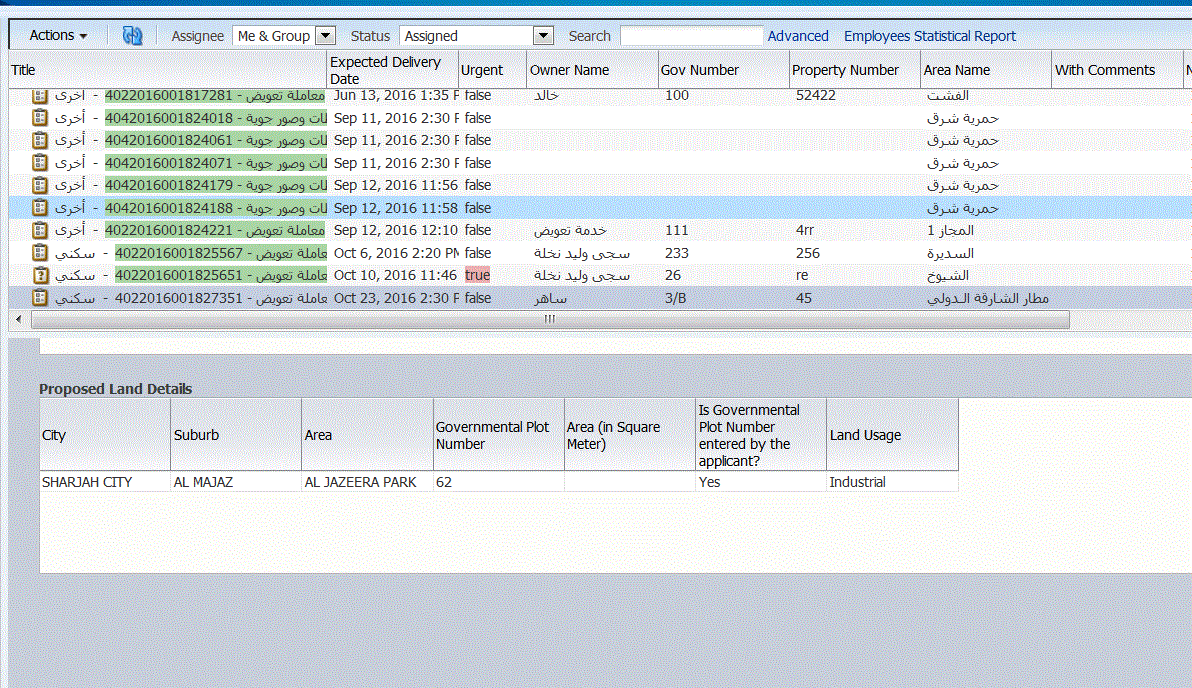Click date 'Sep 12, 2016 12:10' cell
This screenshot has height=688, width=1192.
(396, 230)
